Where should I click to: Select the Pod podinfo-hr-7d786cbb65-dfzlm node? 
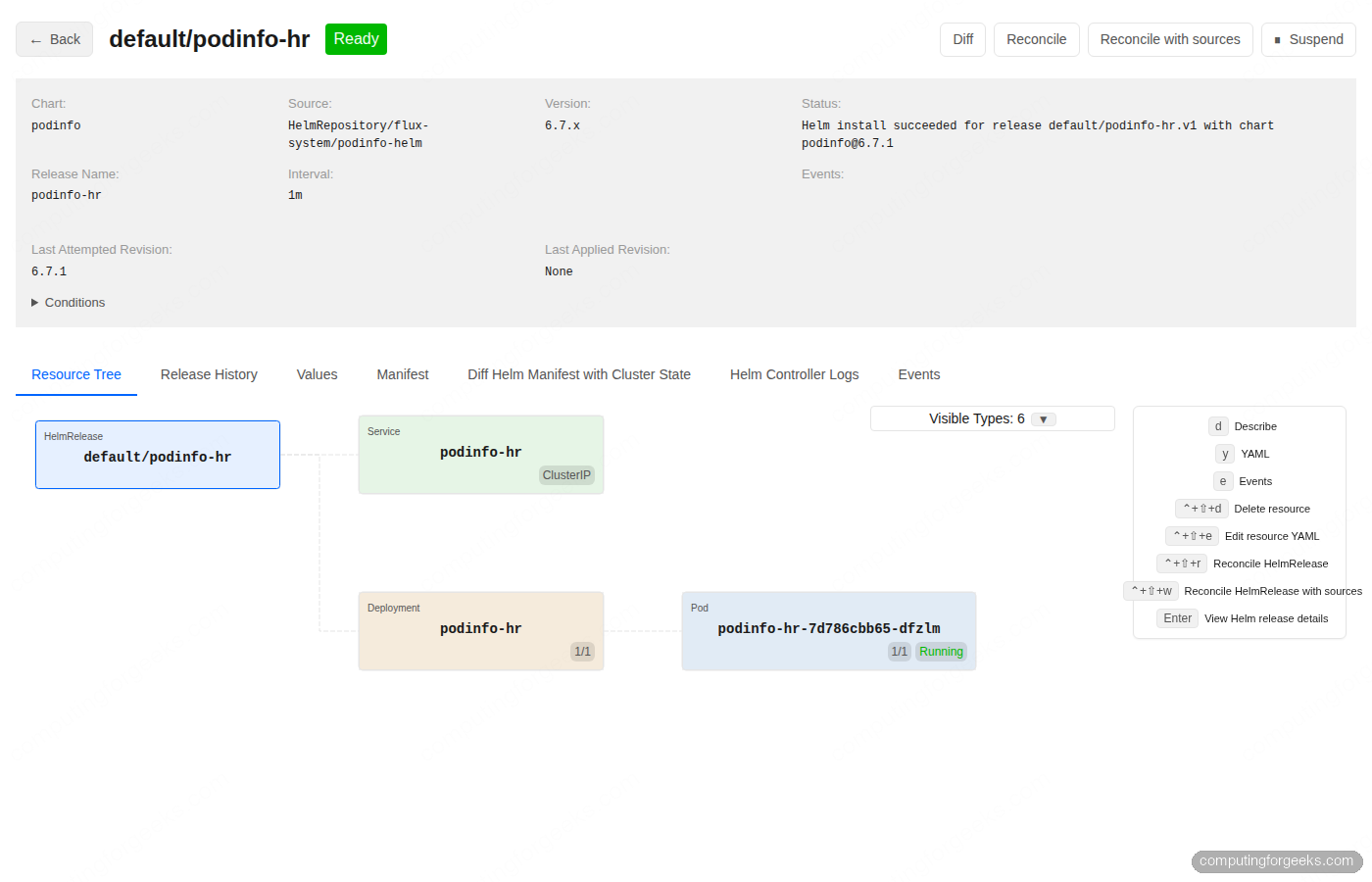(829, 631)
